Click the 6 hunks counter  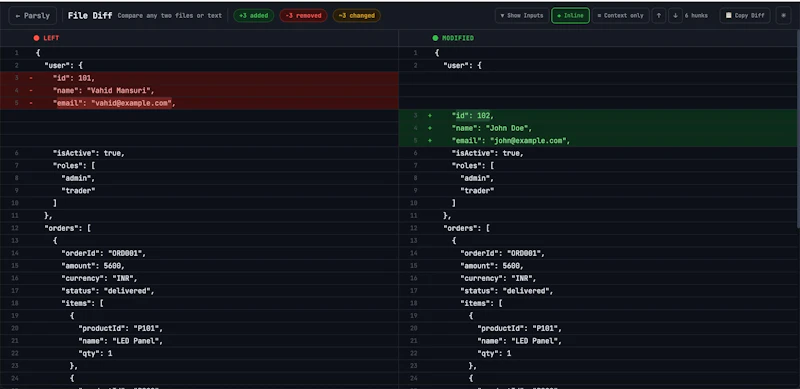pos(696,16)
